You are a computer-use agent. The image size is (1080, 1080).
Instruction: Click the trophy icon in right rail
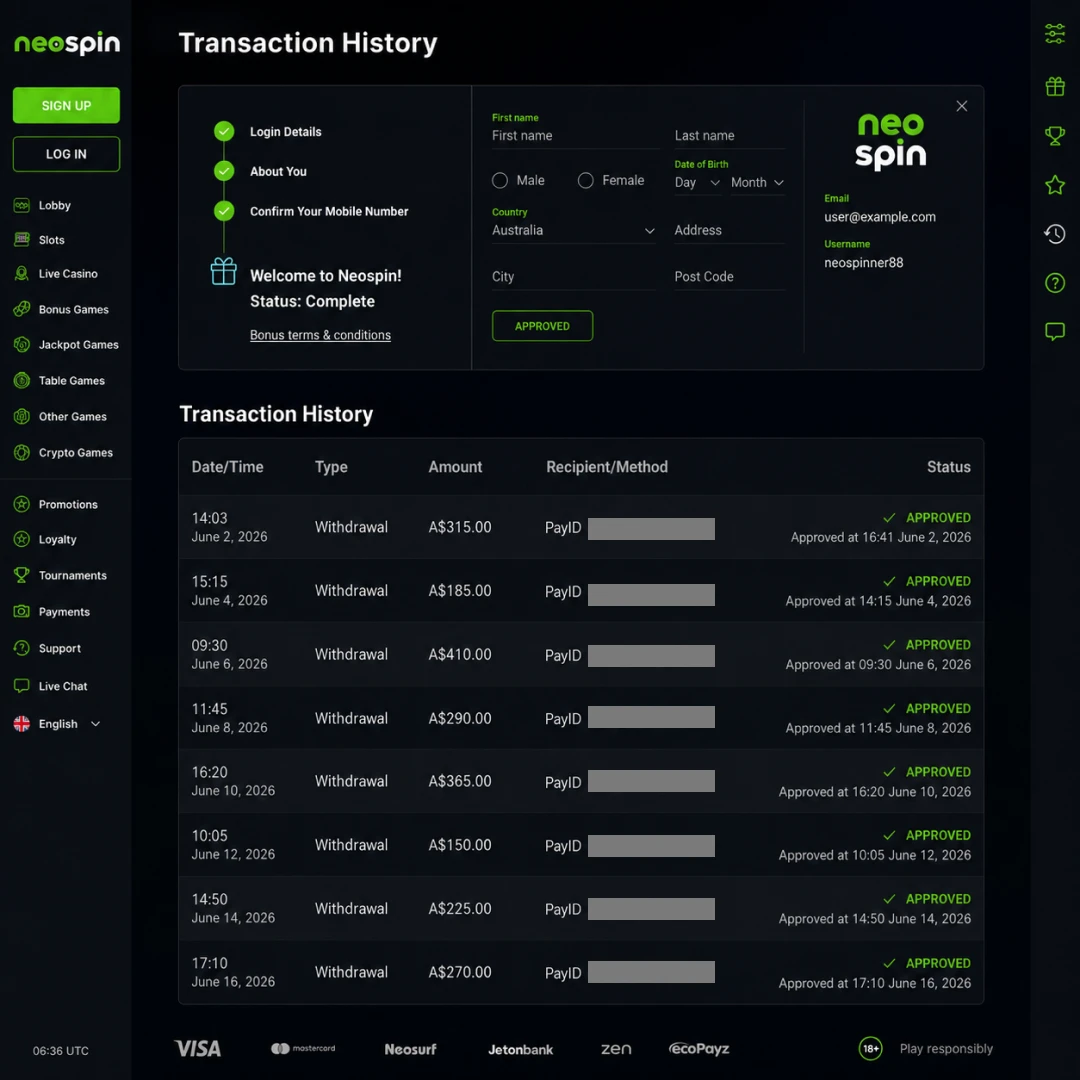click(1055, 136)
